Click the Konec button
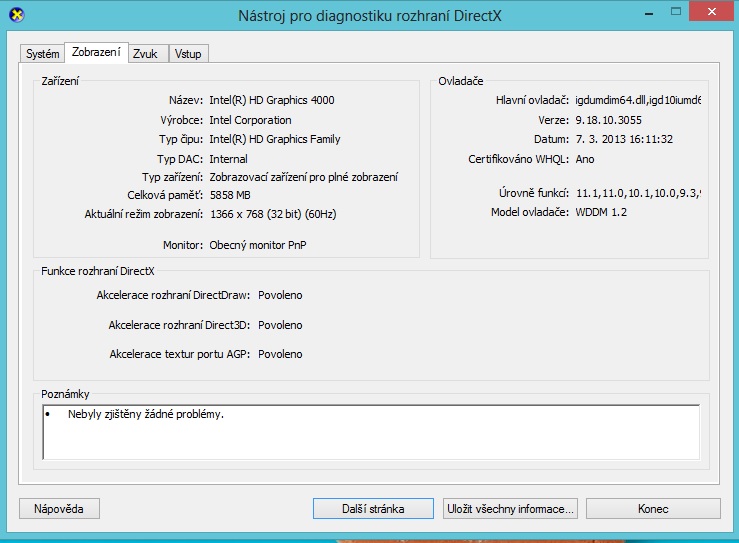The width and height of the screenshot is (739, 543). (653, 509)
